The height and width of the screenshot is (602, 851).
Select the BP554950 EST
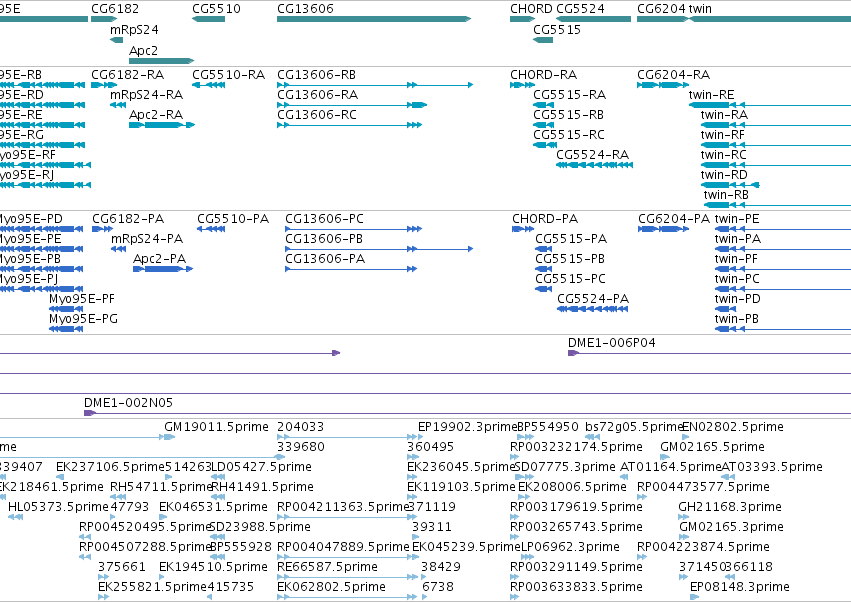523,437
